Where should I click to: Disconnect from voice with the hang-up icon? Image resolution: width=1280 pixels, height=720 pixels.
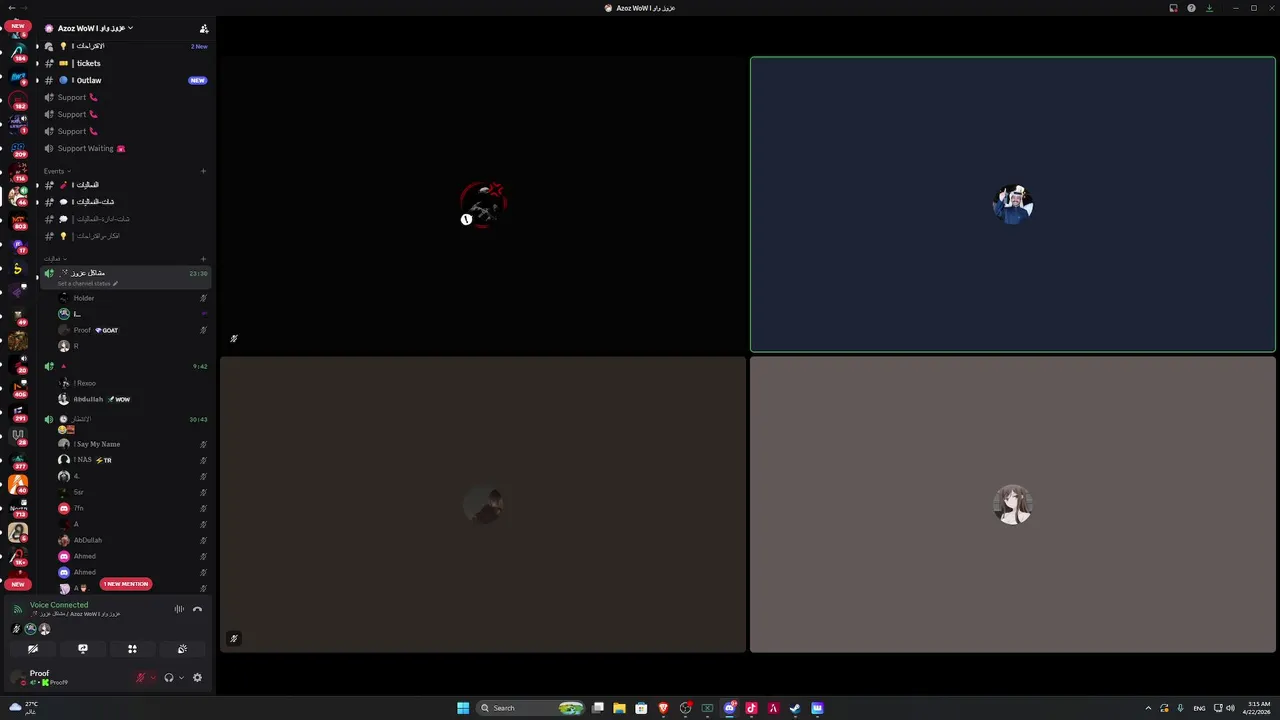197,609
